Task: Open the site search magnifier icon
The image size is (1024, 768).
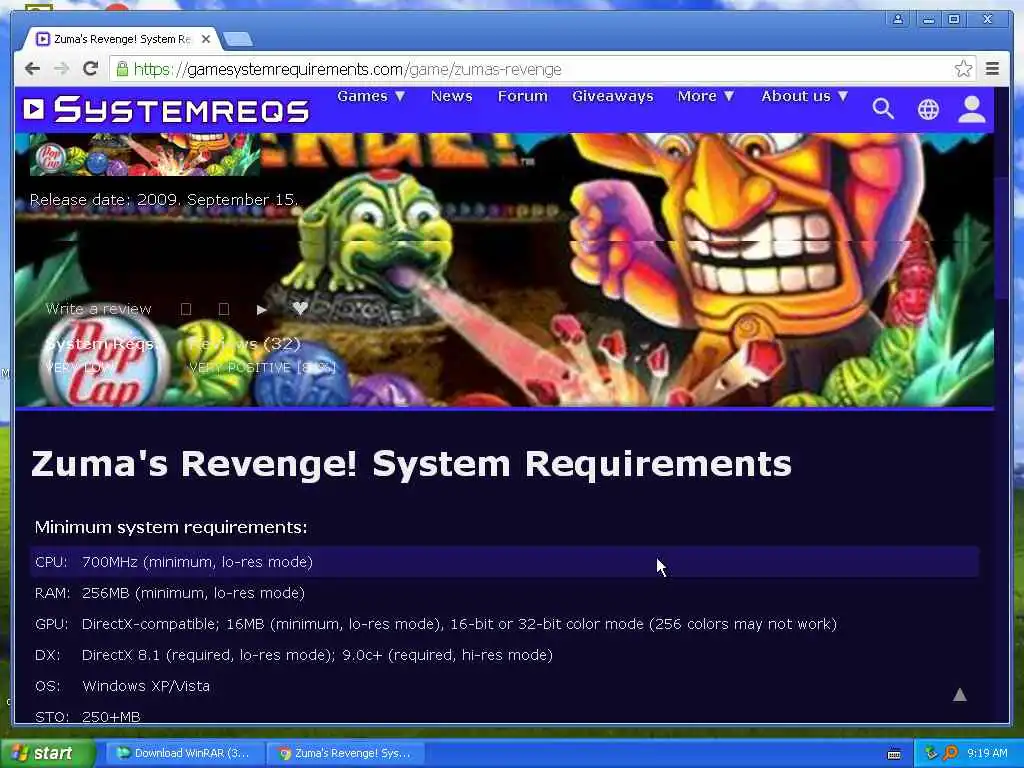Action: click(x=883, y=108)
